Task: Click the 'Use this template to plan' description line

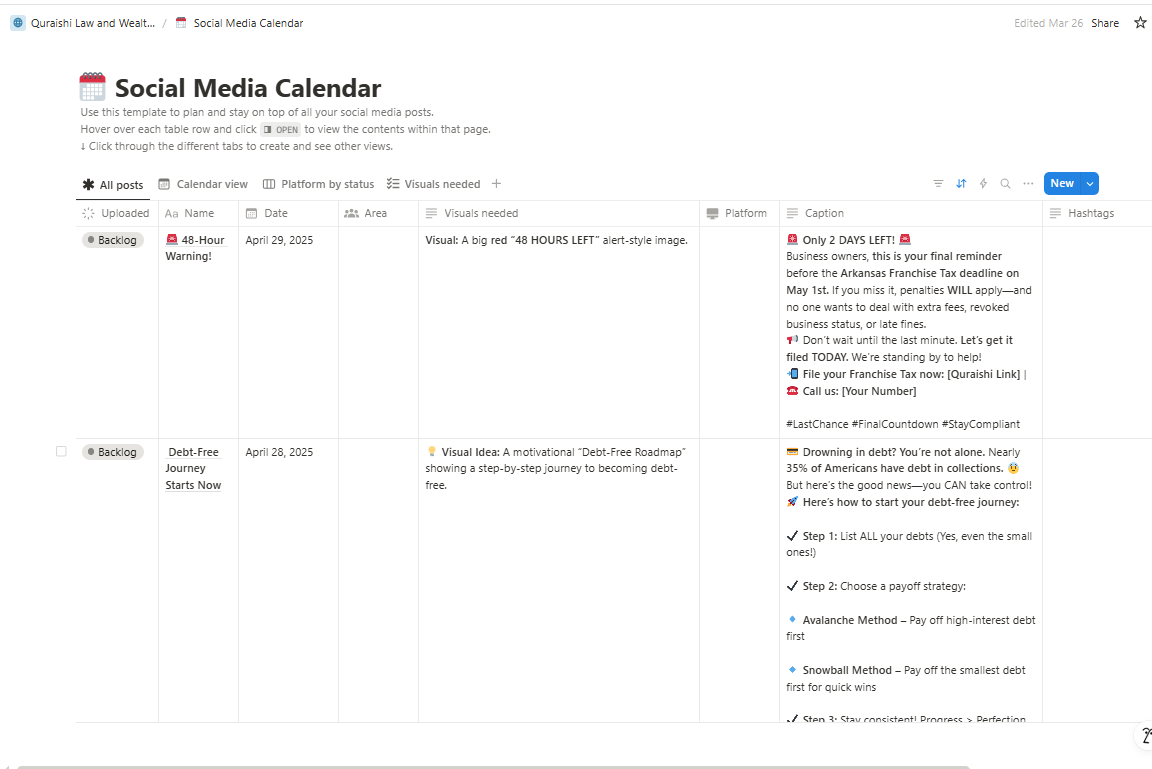Action: point(257,112)
